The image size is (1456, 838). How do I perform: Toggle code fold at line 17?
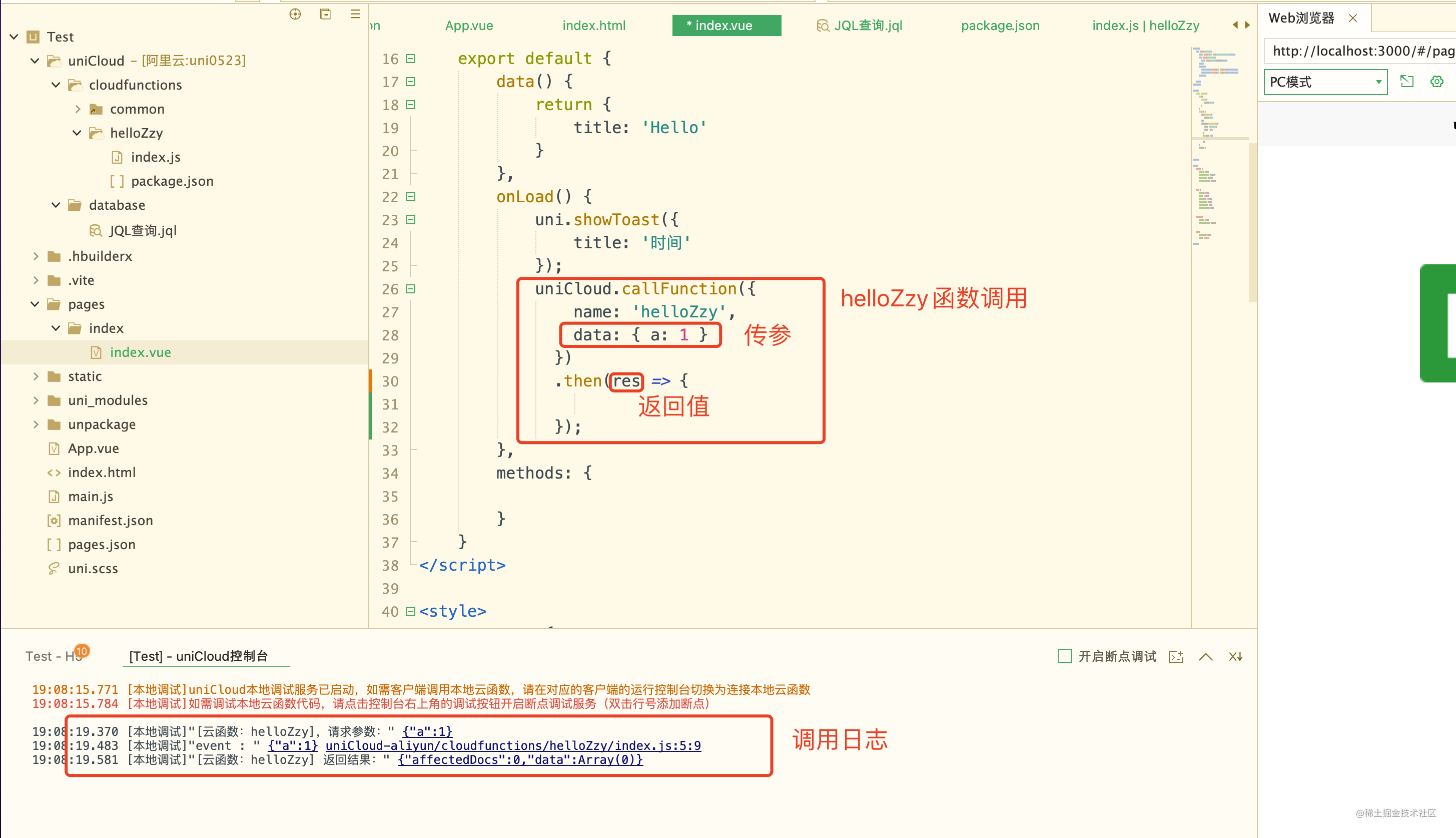411,81
